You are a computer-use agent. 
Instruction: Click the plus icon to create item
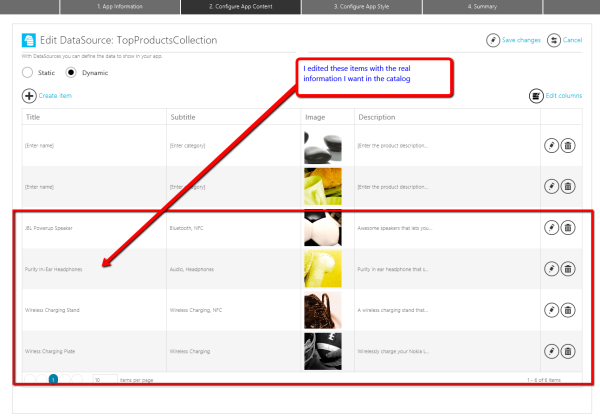(x=29, y=96)
